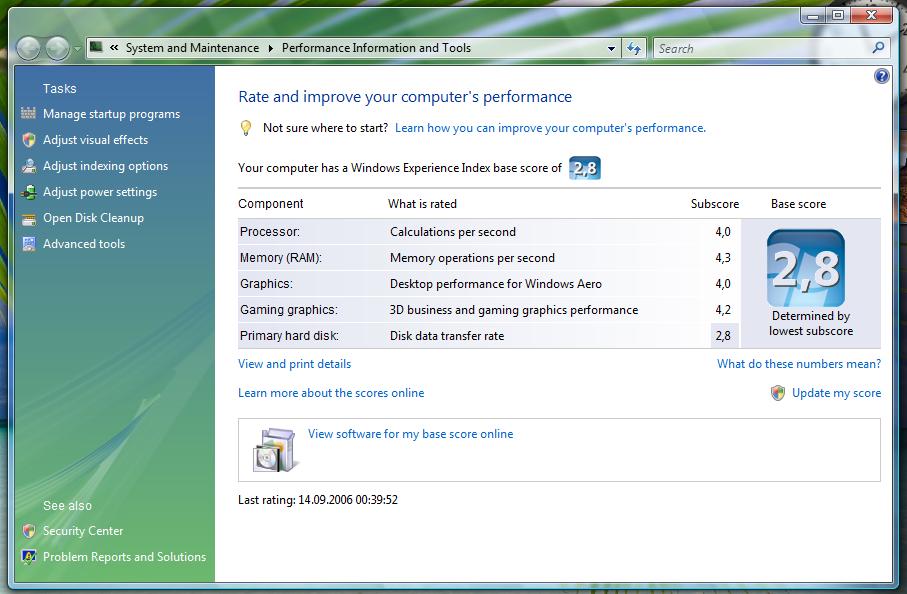Click the magnifying glass search icon
907x594 pixels.
(x=878, y=48)
